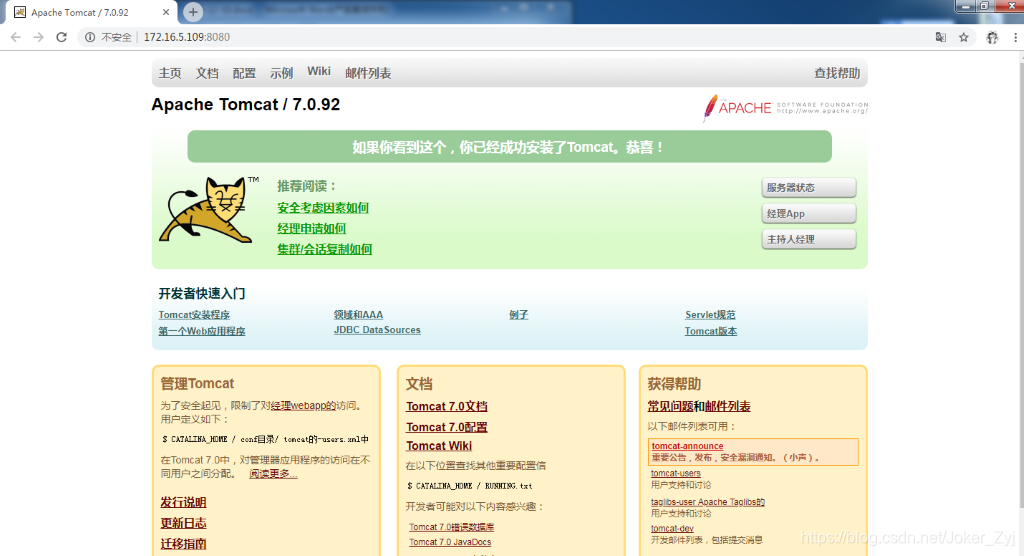Viewport: 1024px width, 556px height.
Task: Open the Wiki nav item
Action: point(319,71)
